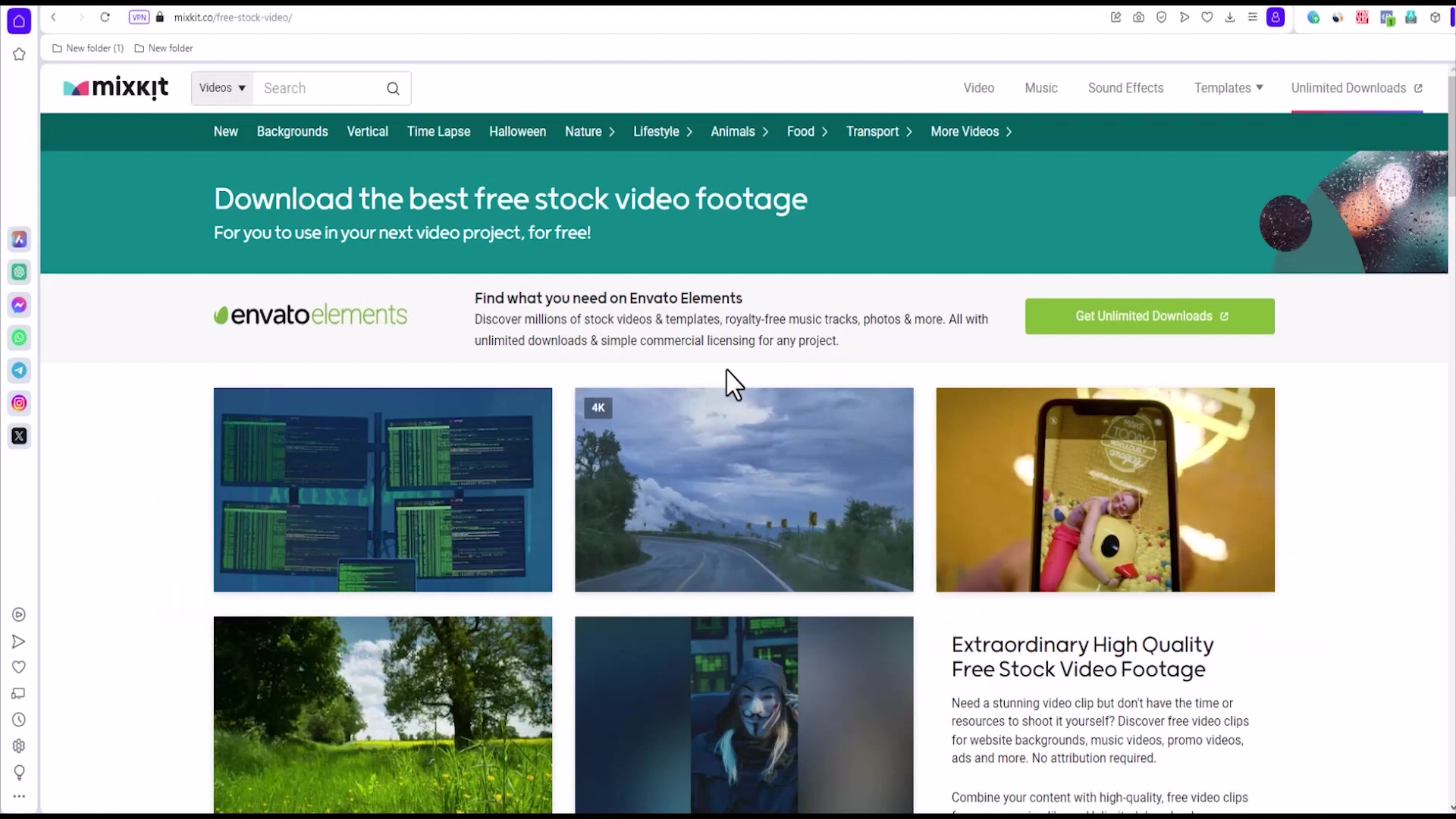Go to Sound Effects section

(x=1125, y=88)
